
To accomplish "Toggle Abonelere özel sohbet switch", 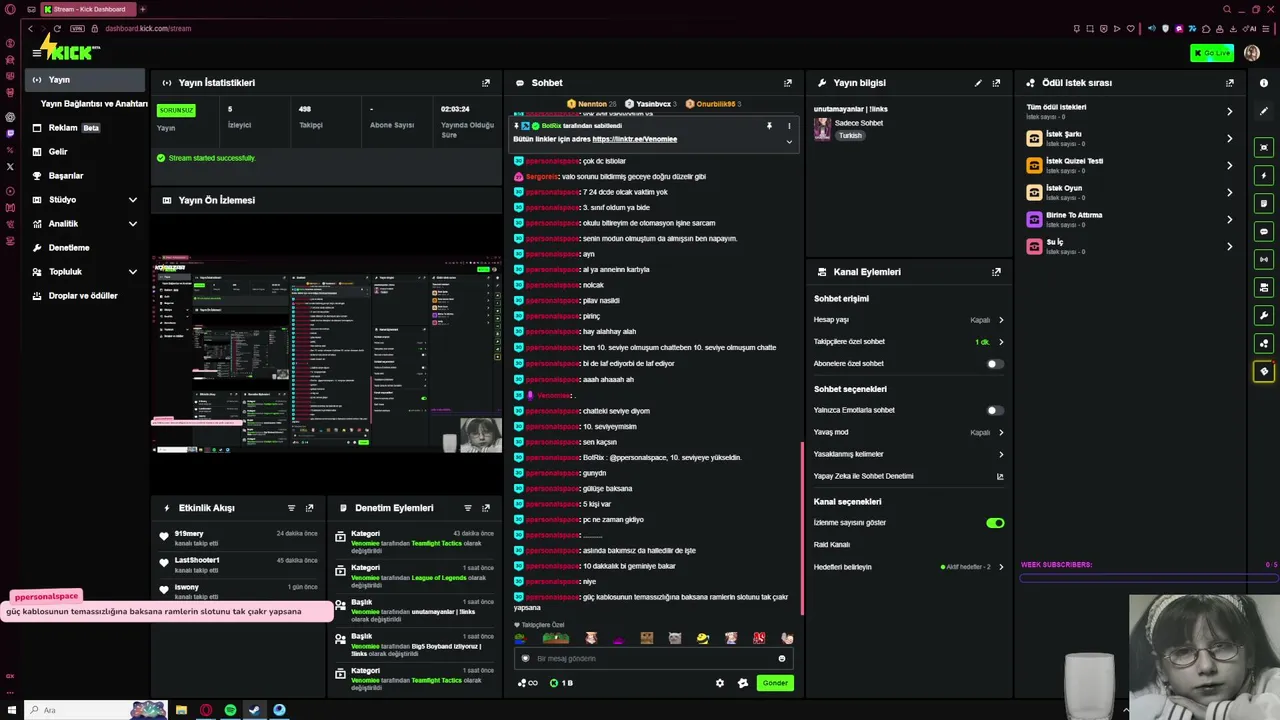I will pos(994,364).
